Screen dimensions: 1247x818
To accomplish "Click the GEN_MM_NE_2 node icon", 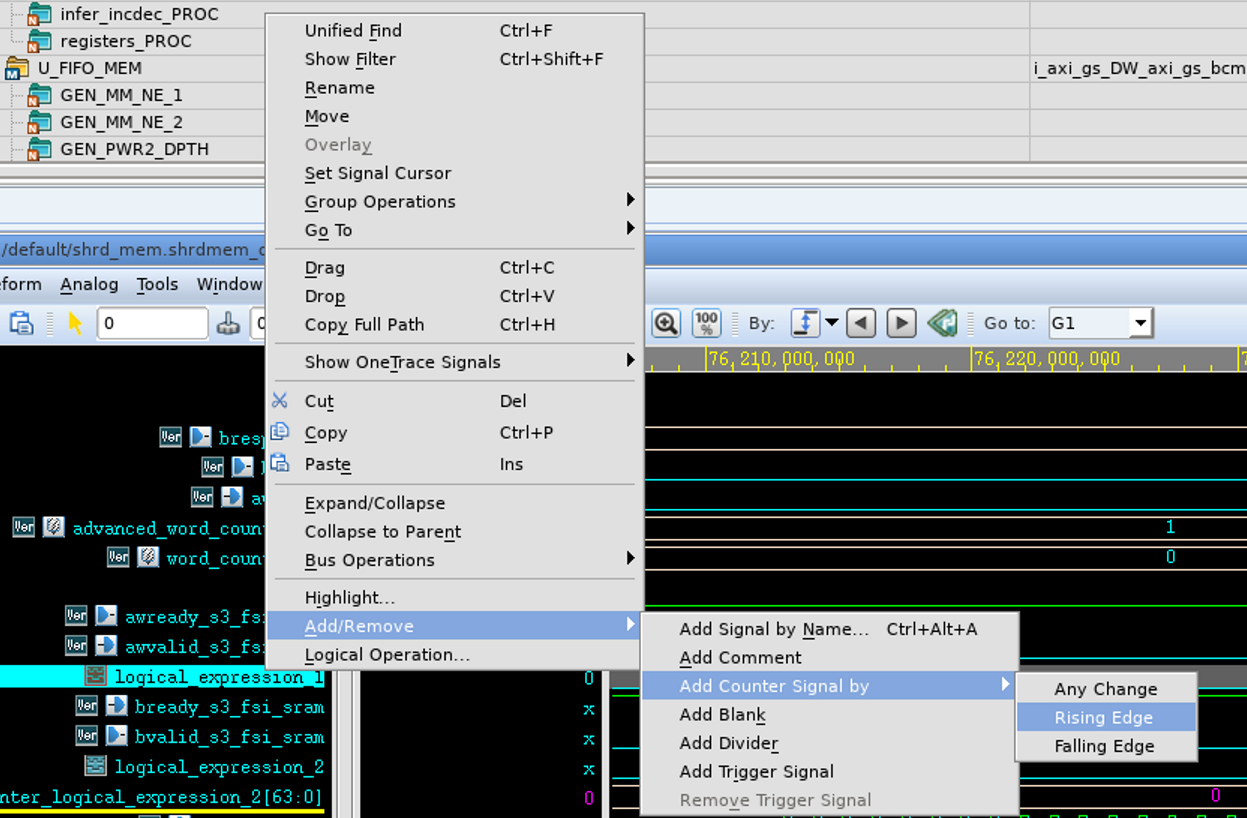I will 39,122.
